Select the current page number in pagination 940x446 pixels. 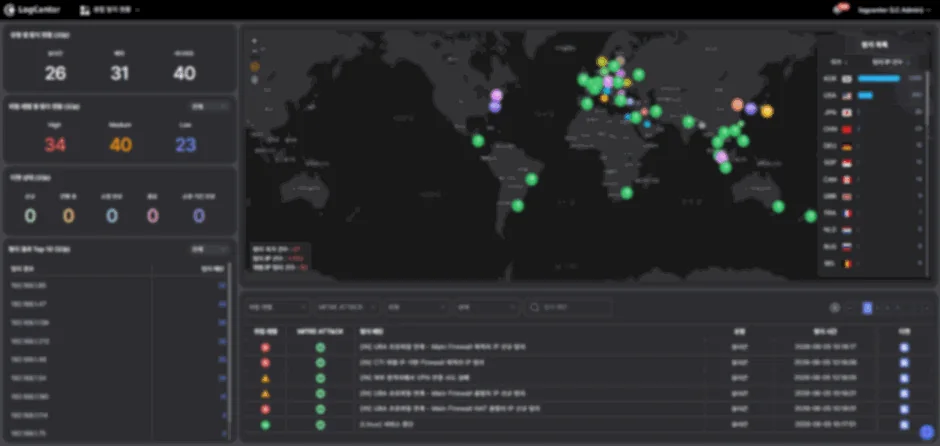tap(867, 308)
